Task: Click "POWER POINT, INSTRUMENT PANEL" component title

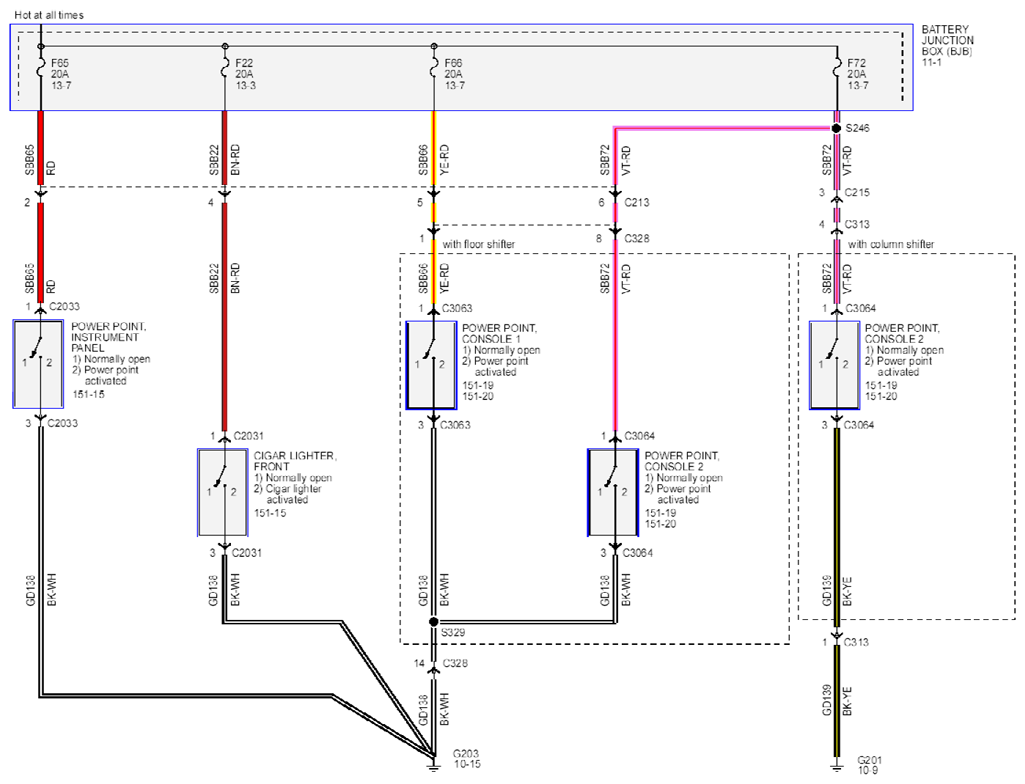Action: click(x=109, y=337)
